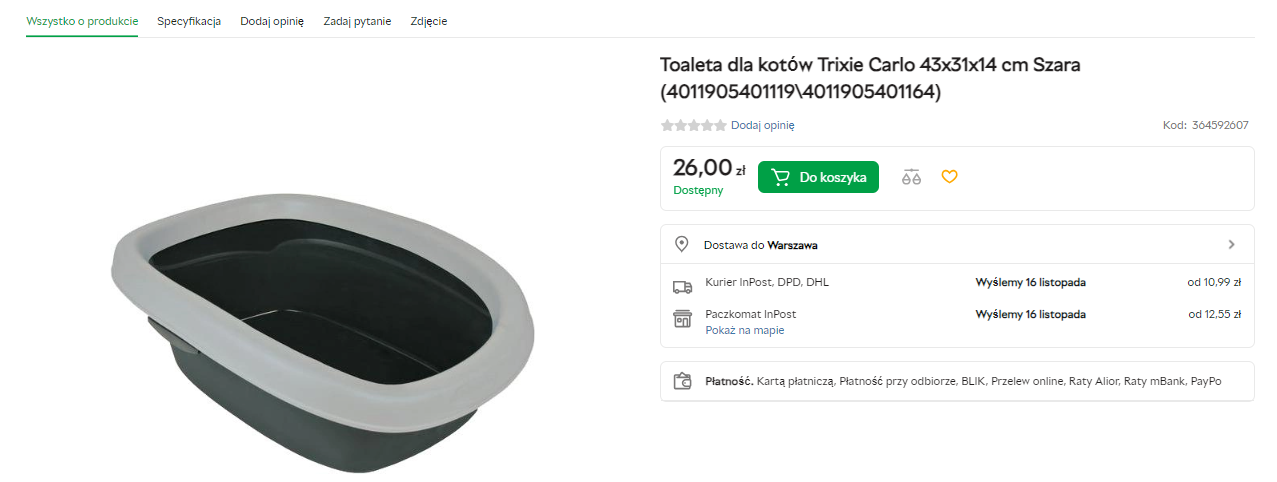Go to the Wszystko o produkcie tab

[x=82, y=21]
